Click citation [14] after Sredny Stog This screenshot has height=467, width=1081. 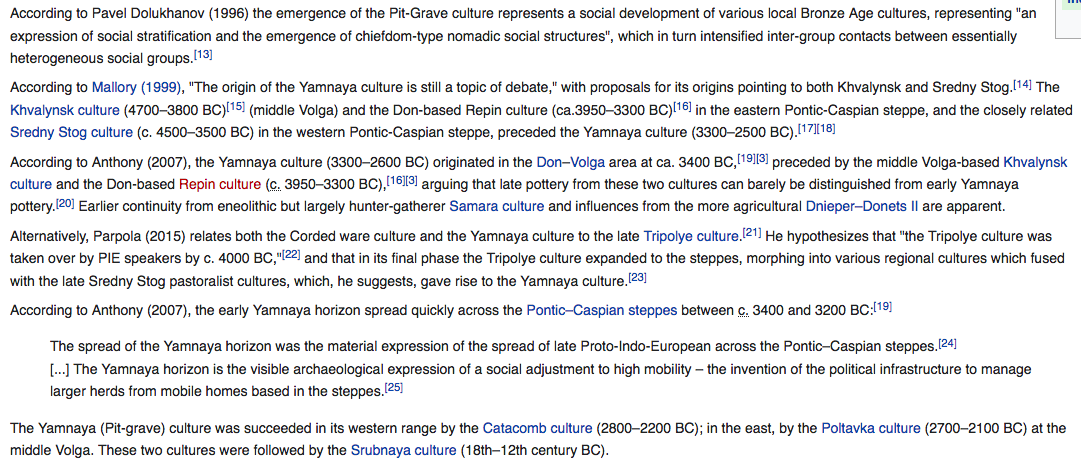[x=1022, y=83]
